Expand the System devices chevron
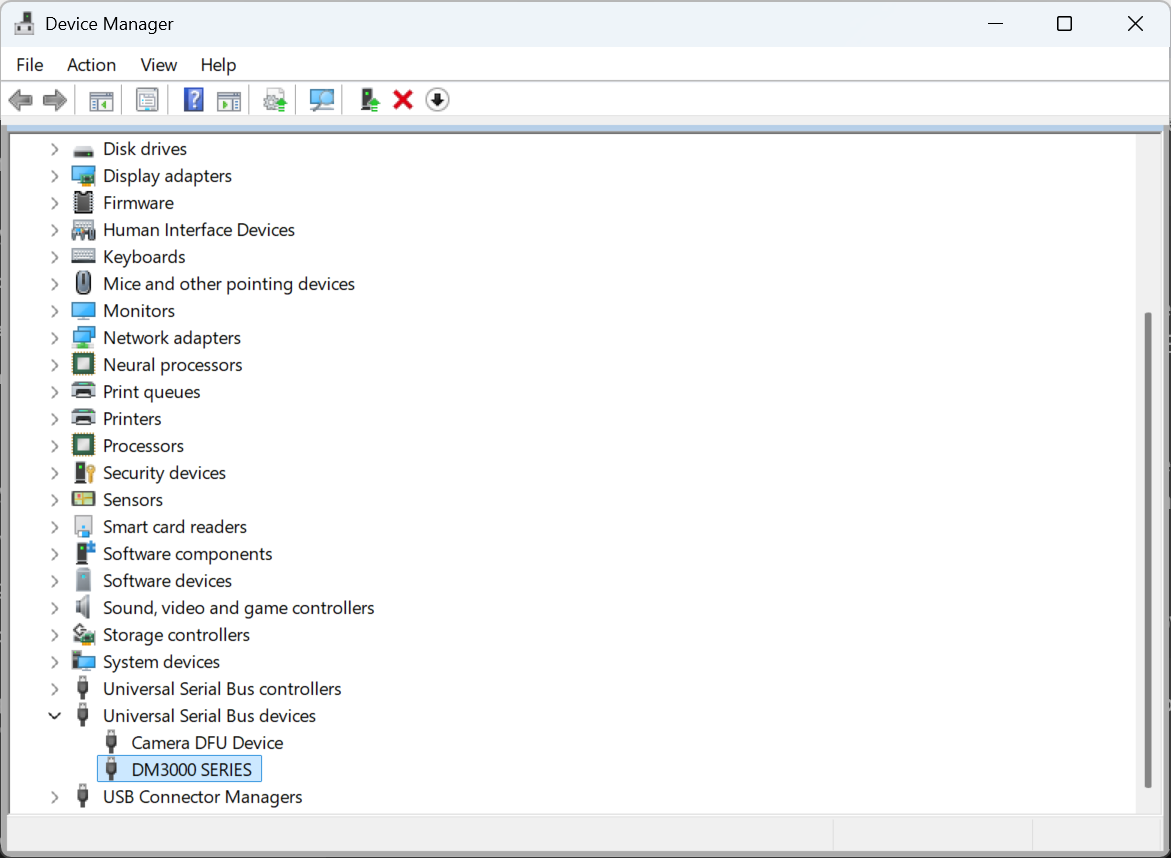The width and height of the screenshot is (1171, 858). [x=55, y=662]
